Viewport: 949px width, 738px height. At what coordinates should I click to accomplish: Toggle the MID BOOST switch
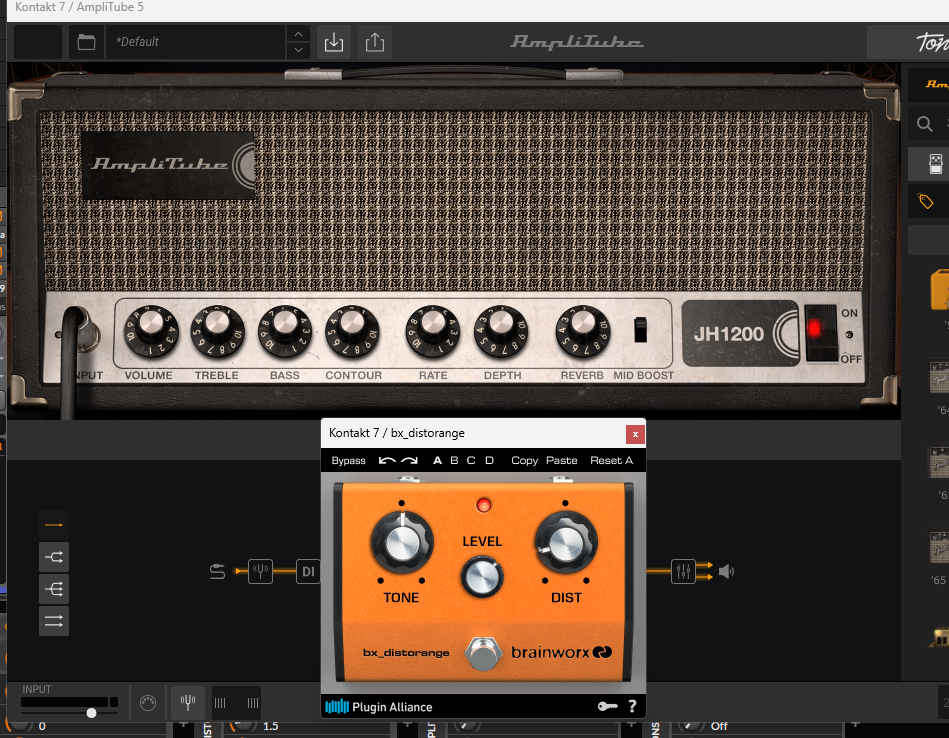click(640, 330)
